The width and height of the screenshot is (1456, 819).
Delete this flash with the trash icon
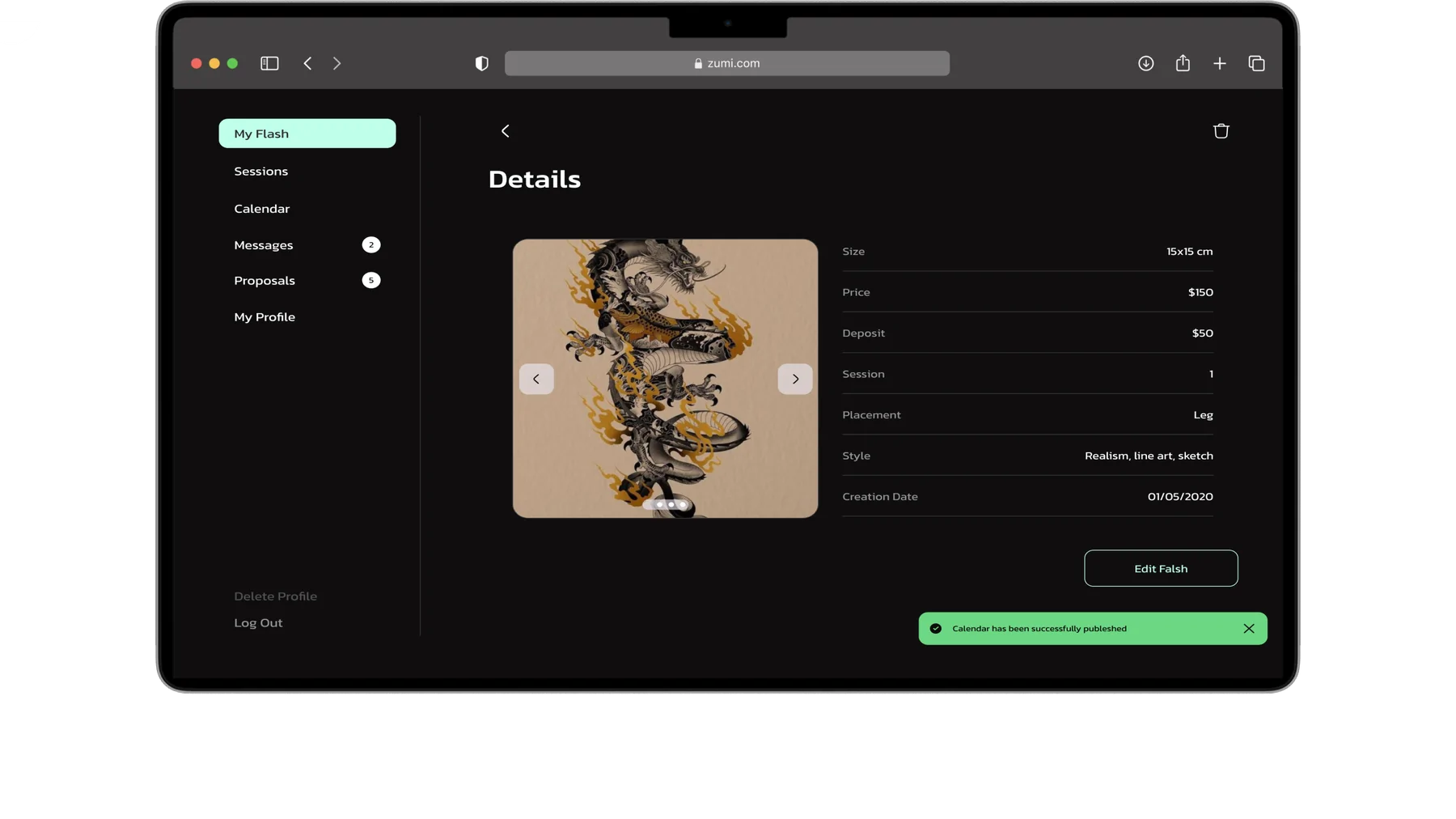pyautogui.click(x=1221, y=131)
